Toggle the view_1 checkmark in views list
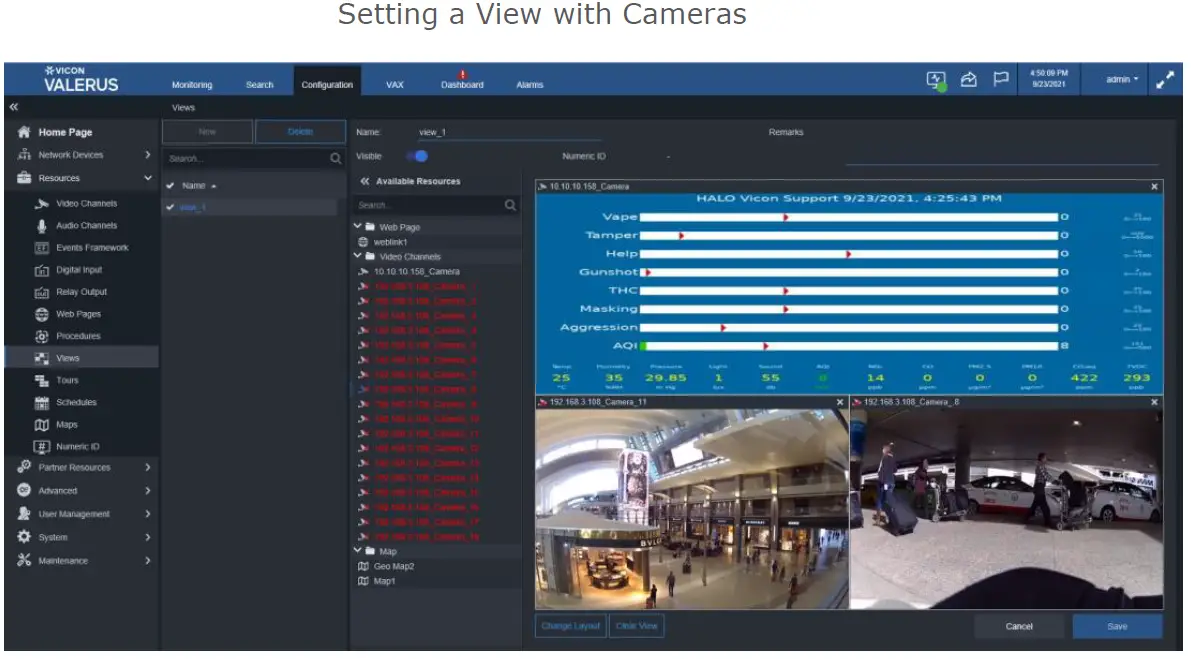 170,207
